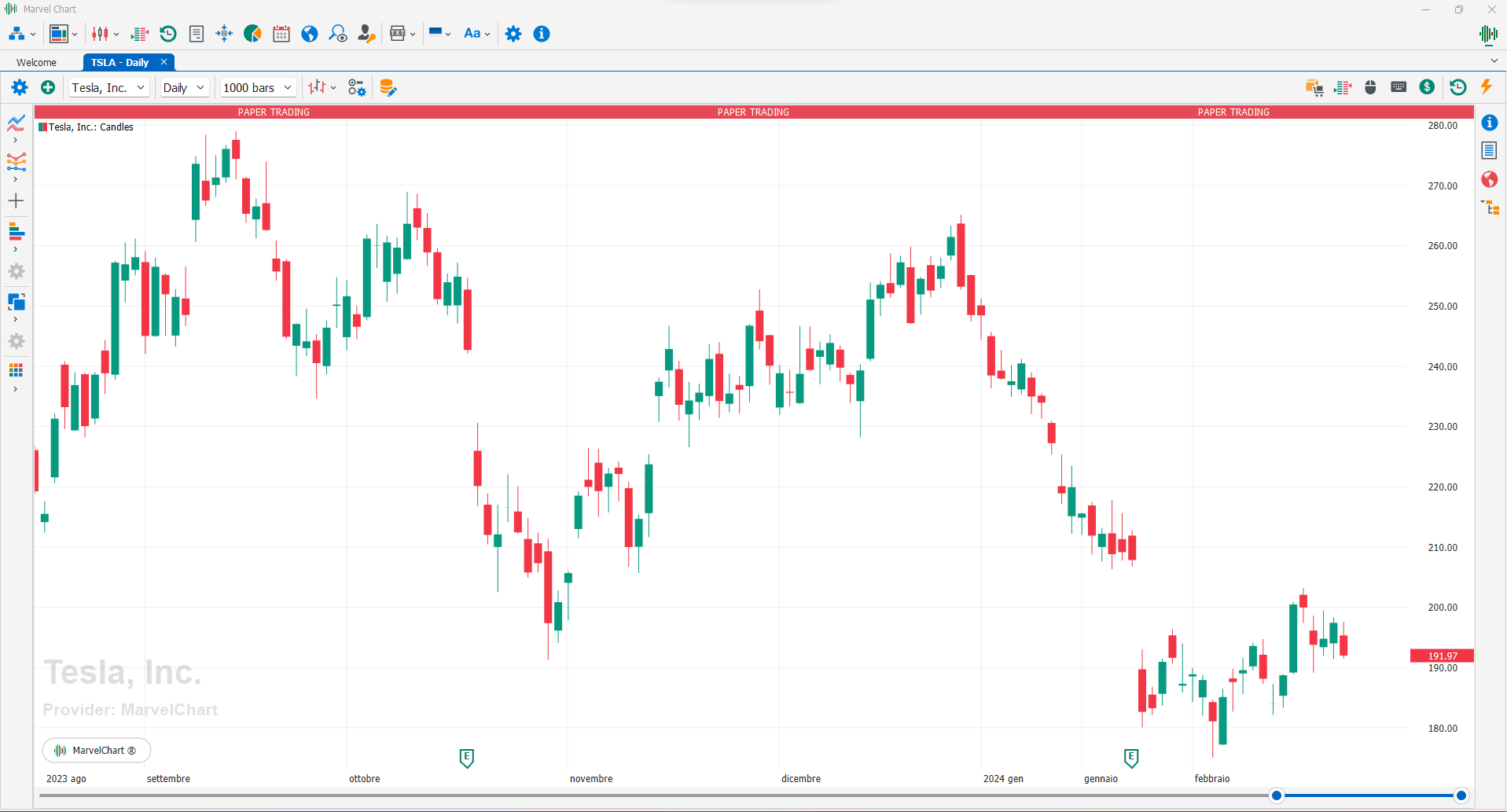
Task: Open the volume profile bars tool
Action: click(17, 232)
